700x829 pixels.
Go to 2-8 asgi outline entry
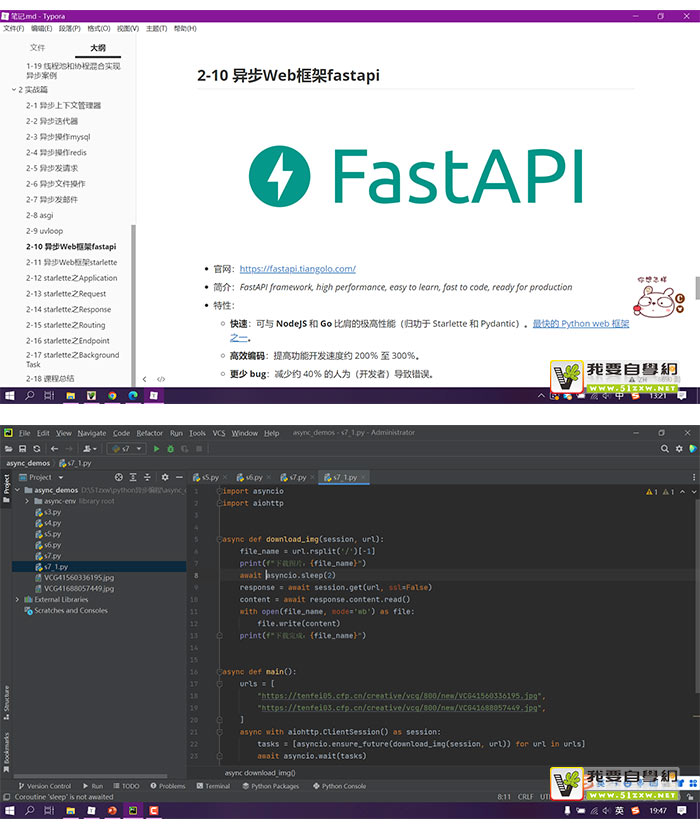click(x=40, y=216)
